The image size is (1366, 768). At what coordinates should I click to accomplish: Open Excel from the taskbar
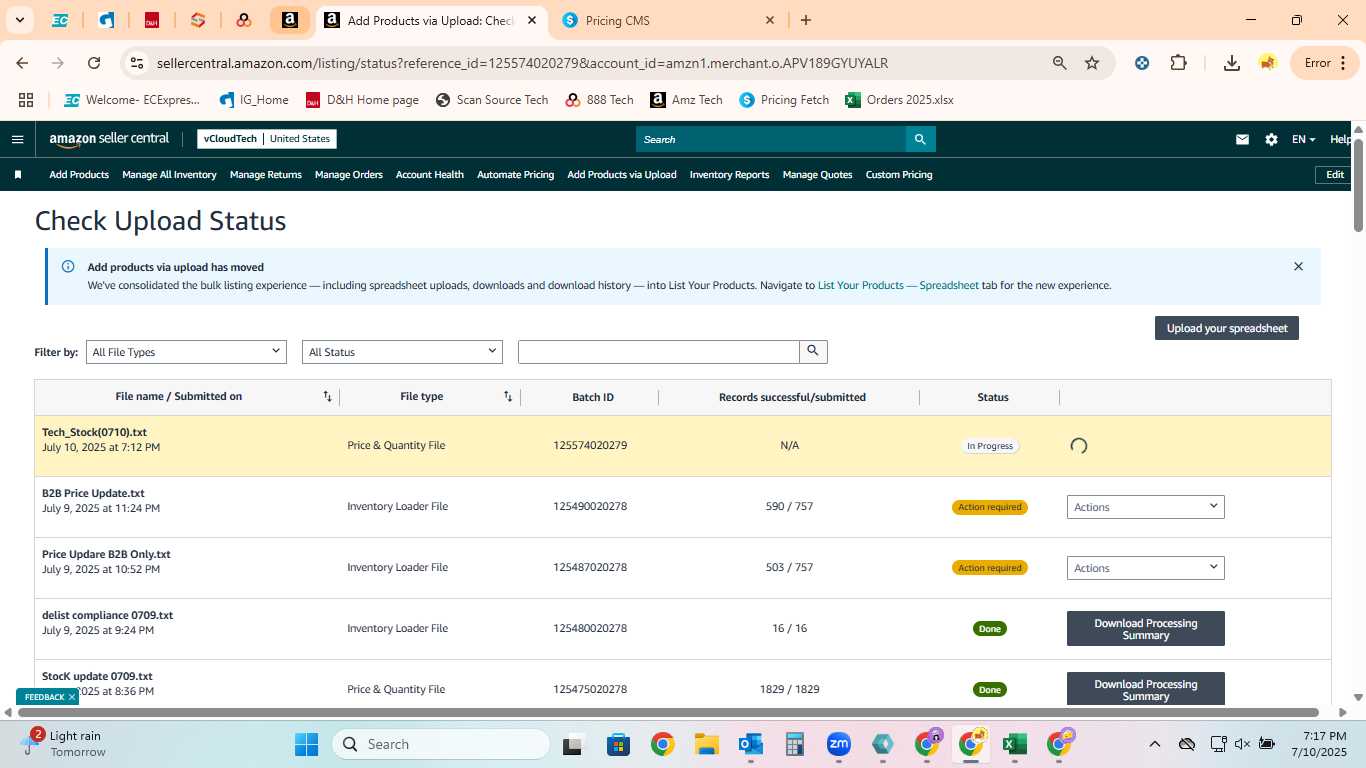pos(1015,744)
